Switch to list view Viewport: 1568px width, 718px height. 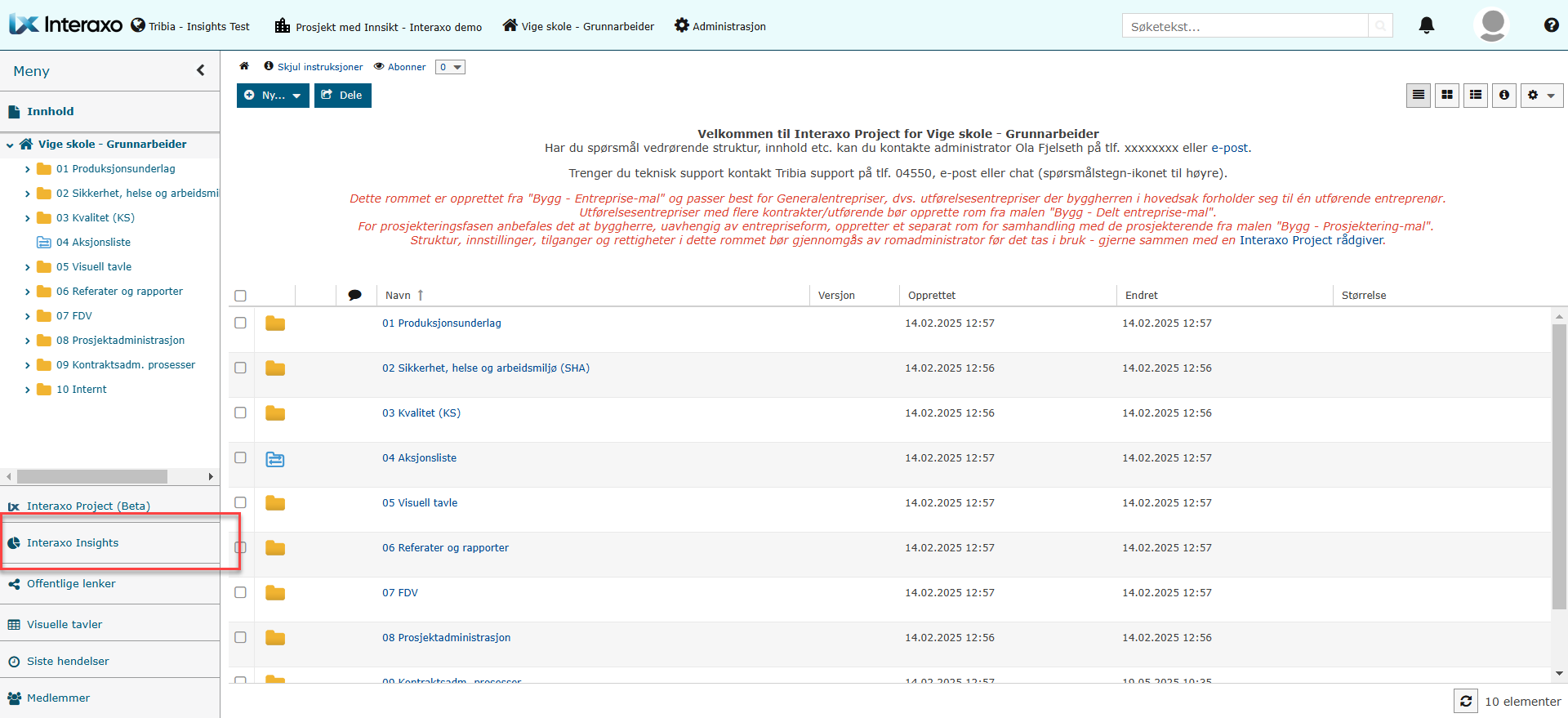[x=1419, y=96]
